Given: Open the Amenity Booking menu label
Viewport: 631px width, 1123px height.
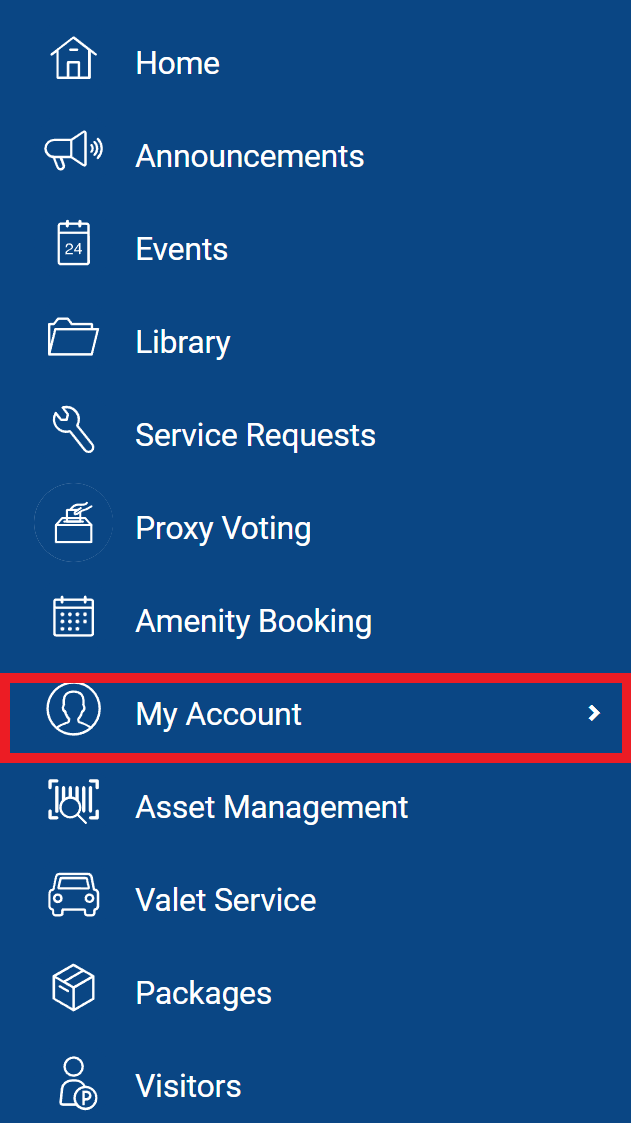Looking at the screenshot, I should pyautogui.click(x=254, y=621).
